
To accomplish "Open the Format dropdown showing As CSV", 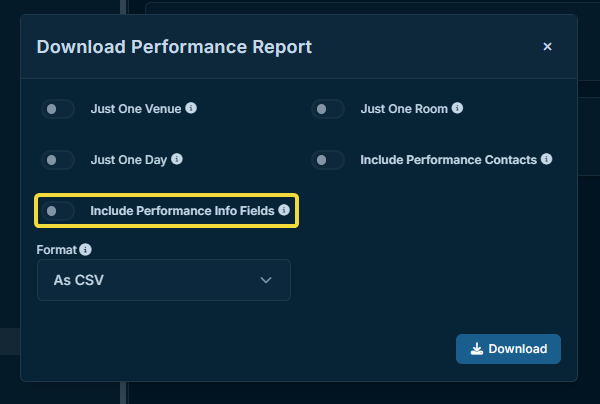I will (x=164, y=280).
